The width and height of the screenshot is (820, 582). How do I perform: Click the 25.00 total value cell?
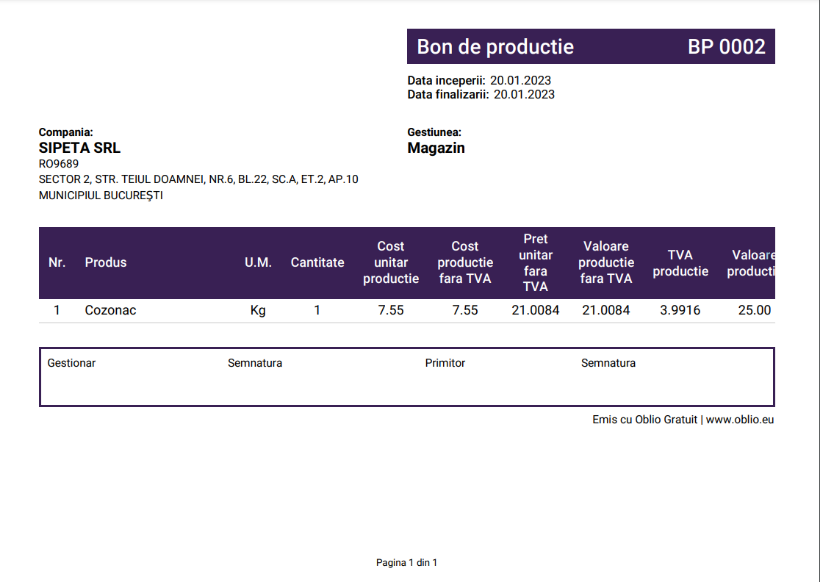754,311
